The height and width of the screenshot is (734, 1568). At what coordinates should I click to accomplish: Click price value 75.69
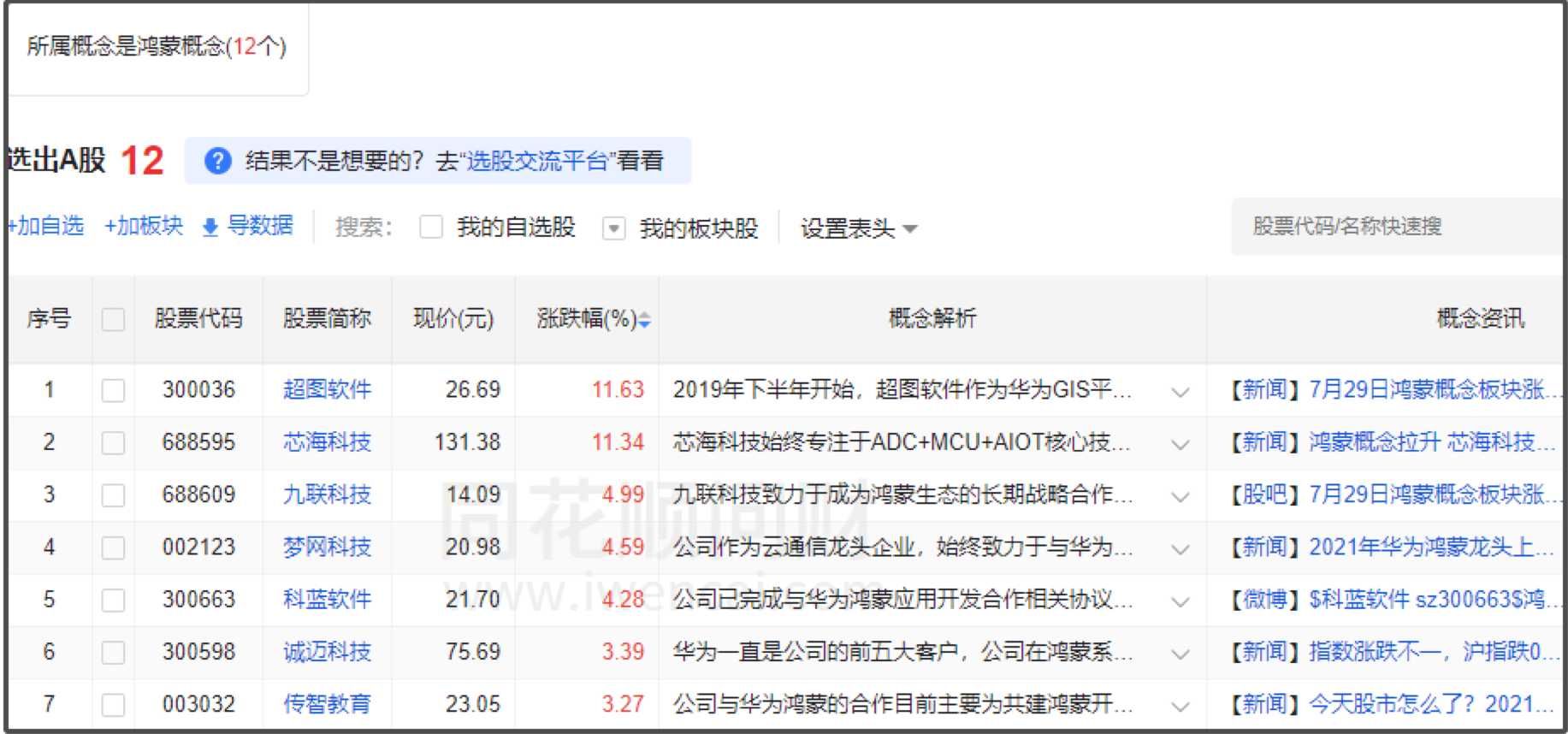pos(473,651)
